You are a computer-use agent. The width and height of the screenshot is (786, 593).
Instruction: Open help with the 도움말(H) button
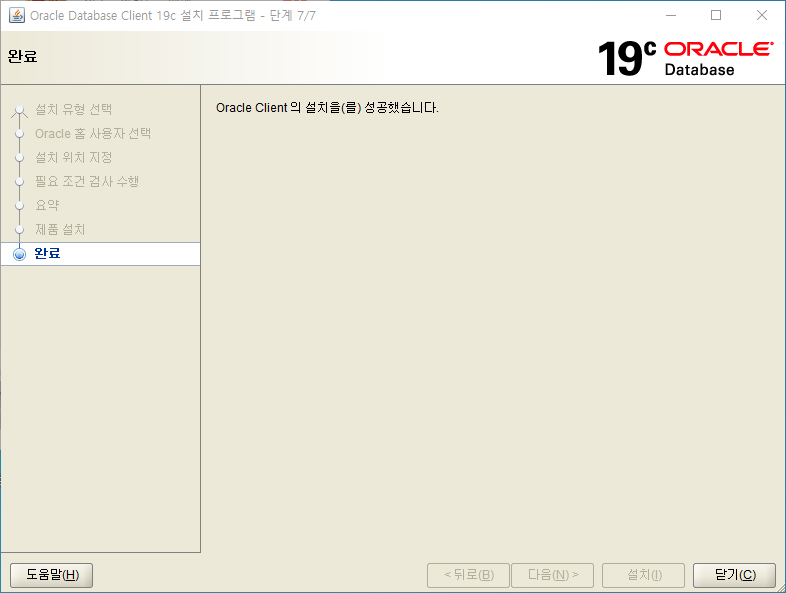tap(52, 575)
